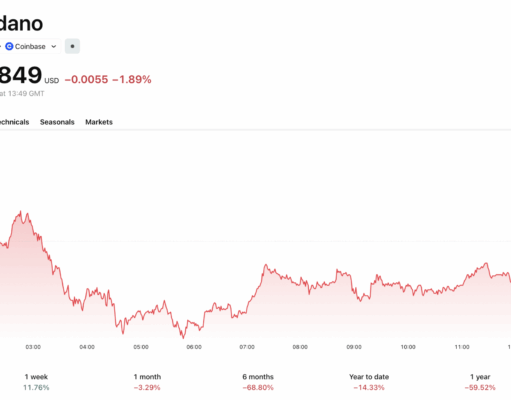Viewport: 511px width, 400px height.
Task: Click the 10:00 time axis label
Action: (408, 347)
